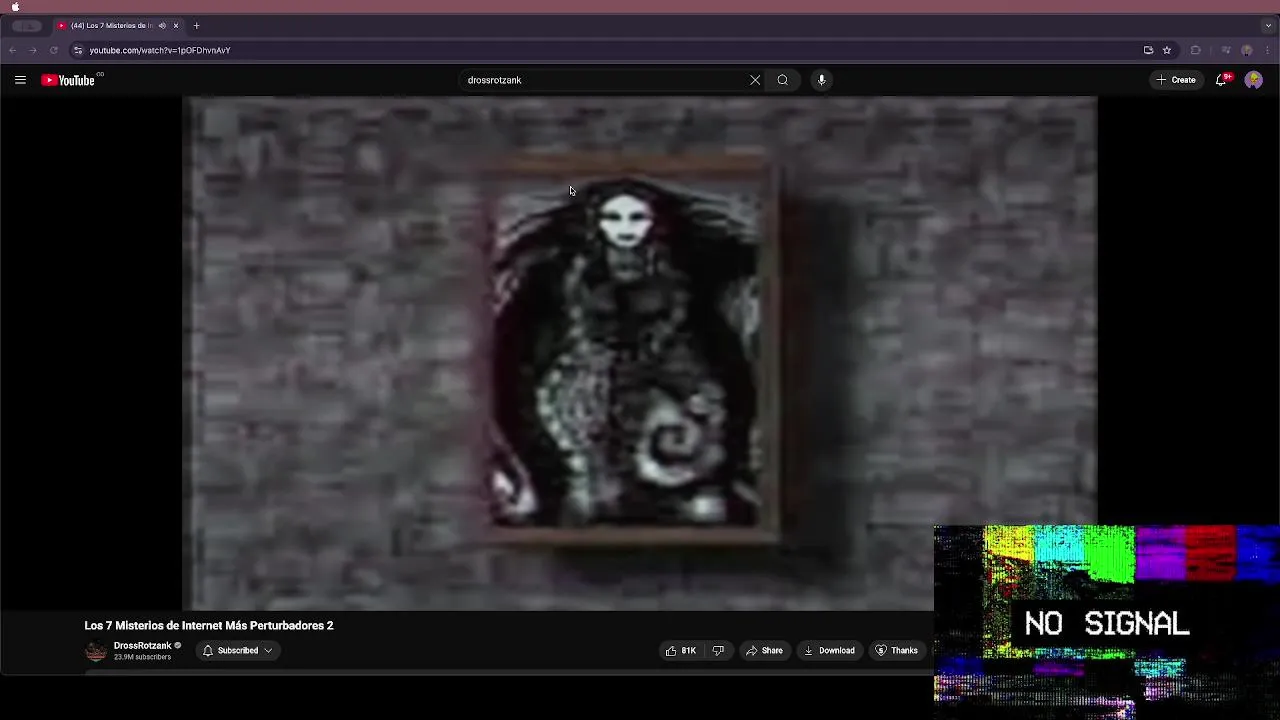This screenshot has height=720, width=1280.
Task: Close the Los 7 Misterios tab
Action: pos(176,26)
